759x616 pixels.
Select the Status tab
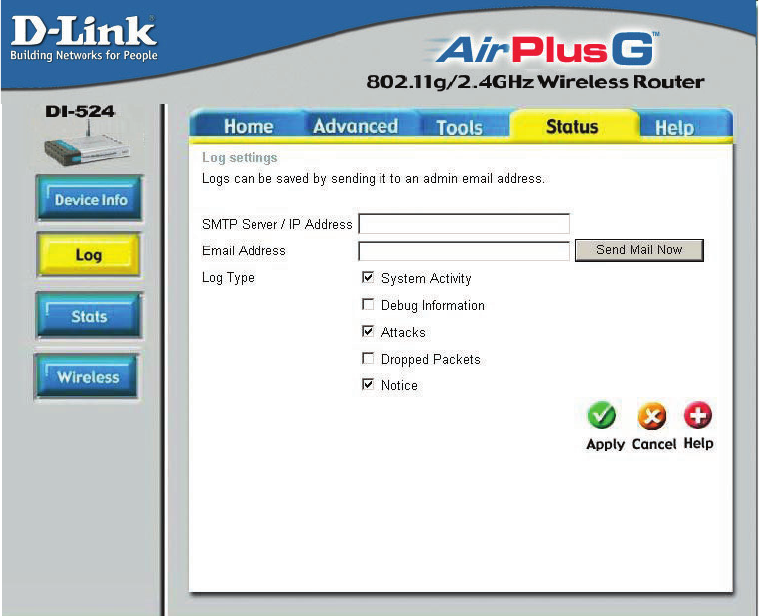coord(572,126)
